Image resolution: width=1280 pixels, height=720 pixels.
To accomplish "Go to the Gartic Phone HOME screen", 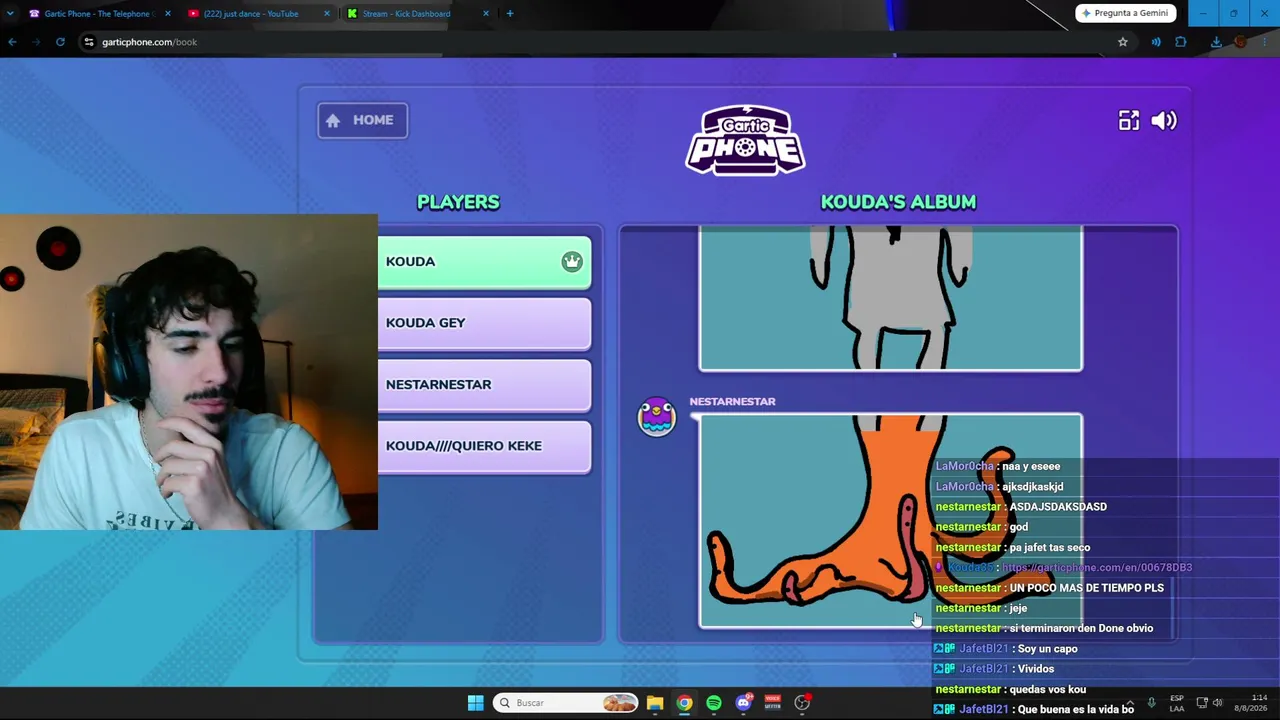I will (362, 120).
